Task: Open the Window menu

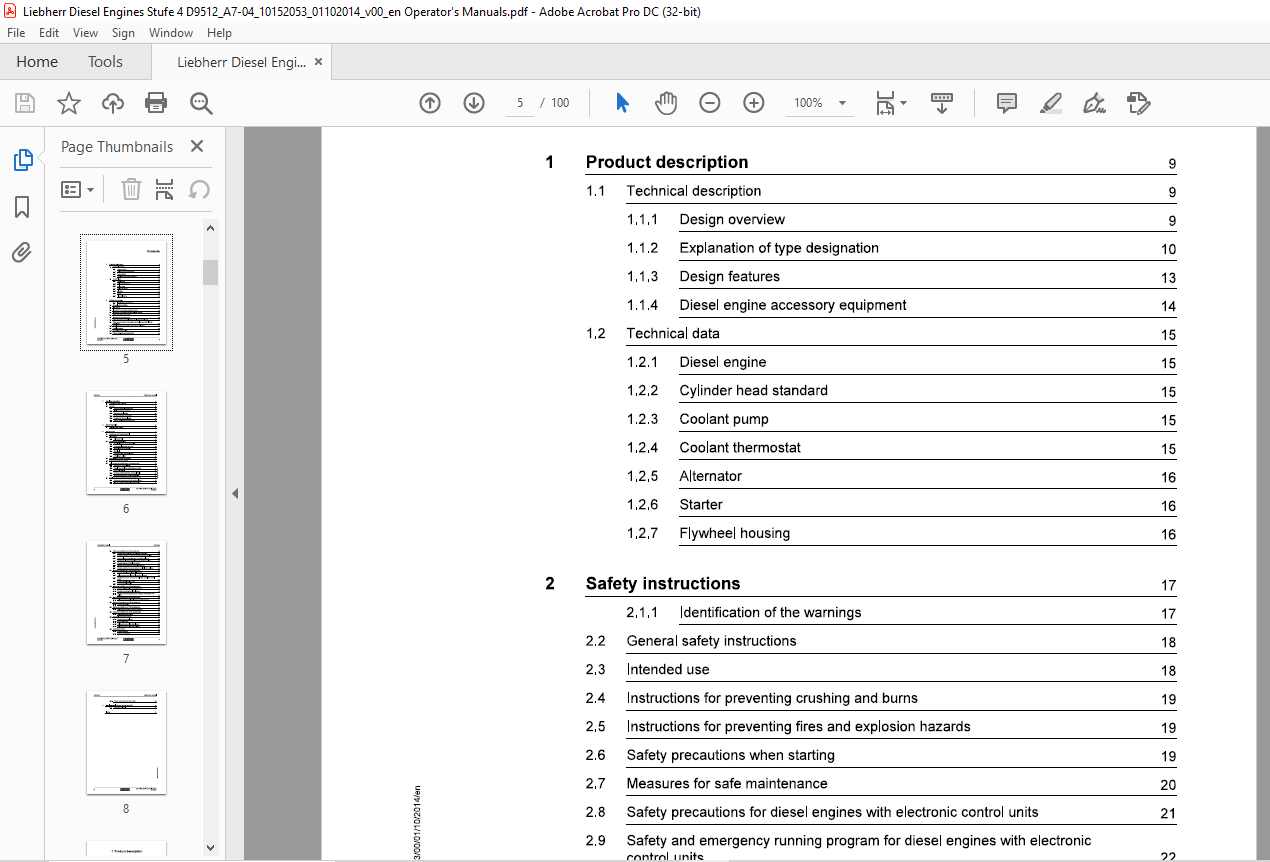Action: [171, 33]
